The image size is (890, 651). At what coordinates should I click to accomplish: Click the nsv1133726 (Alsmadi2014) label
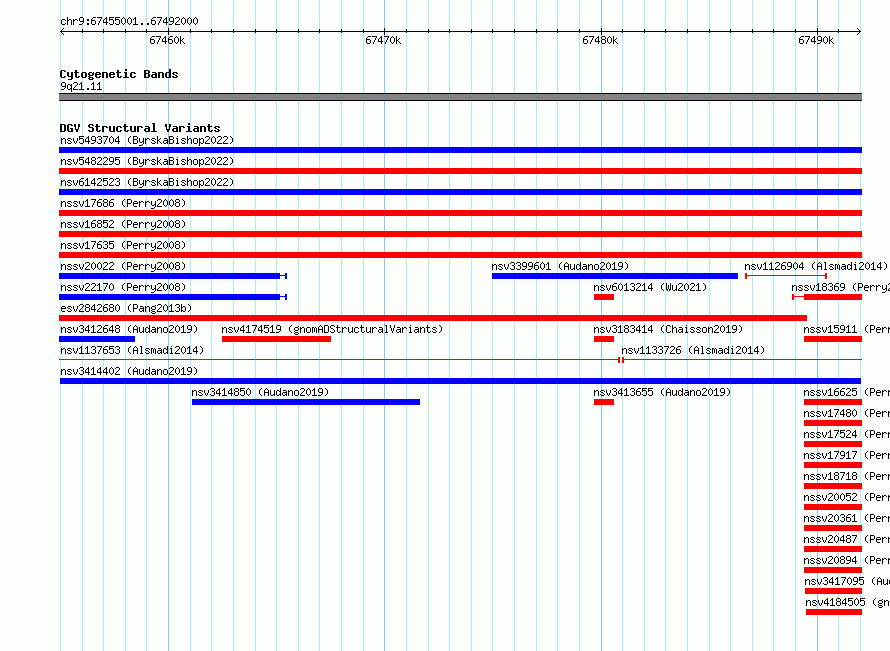[693, 350]
